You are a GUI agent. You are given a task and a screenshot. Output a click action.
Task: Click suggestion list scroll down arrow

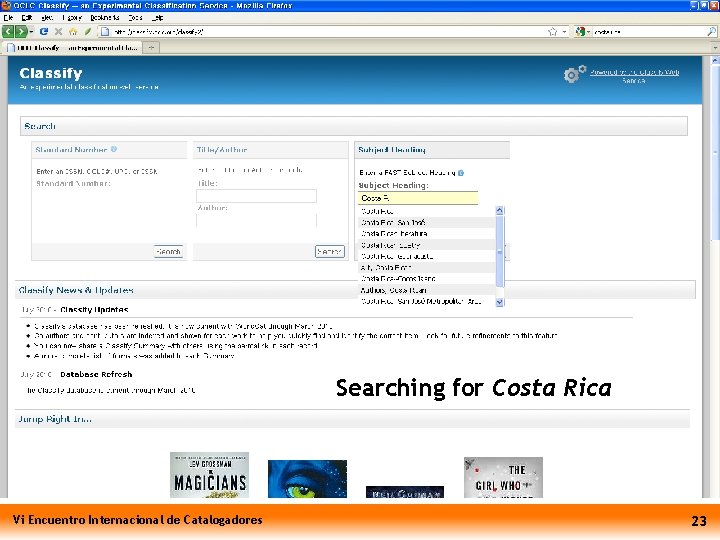[500, 302]
